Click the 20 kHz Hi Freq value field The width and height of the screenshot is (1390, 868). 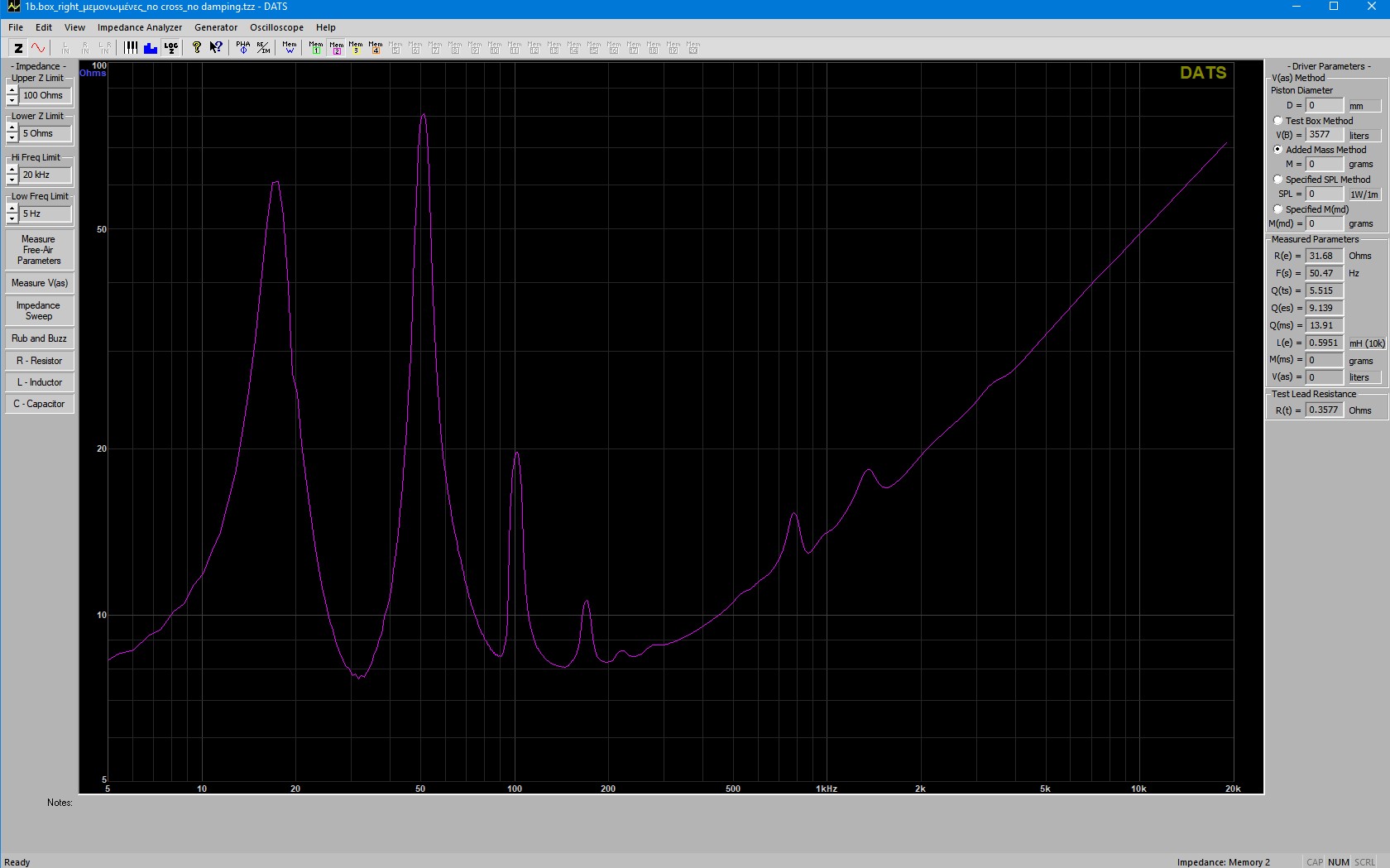click(x=46, y=175)
